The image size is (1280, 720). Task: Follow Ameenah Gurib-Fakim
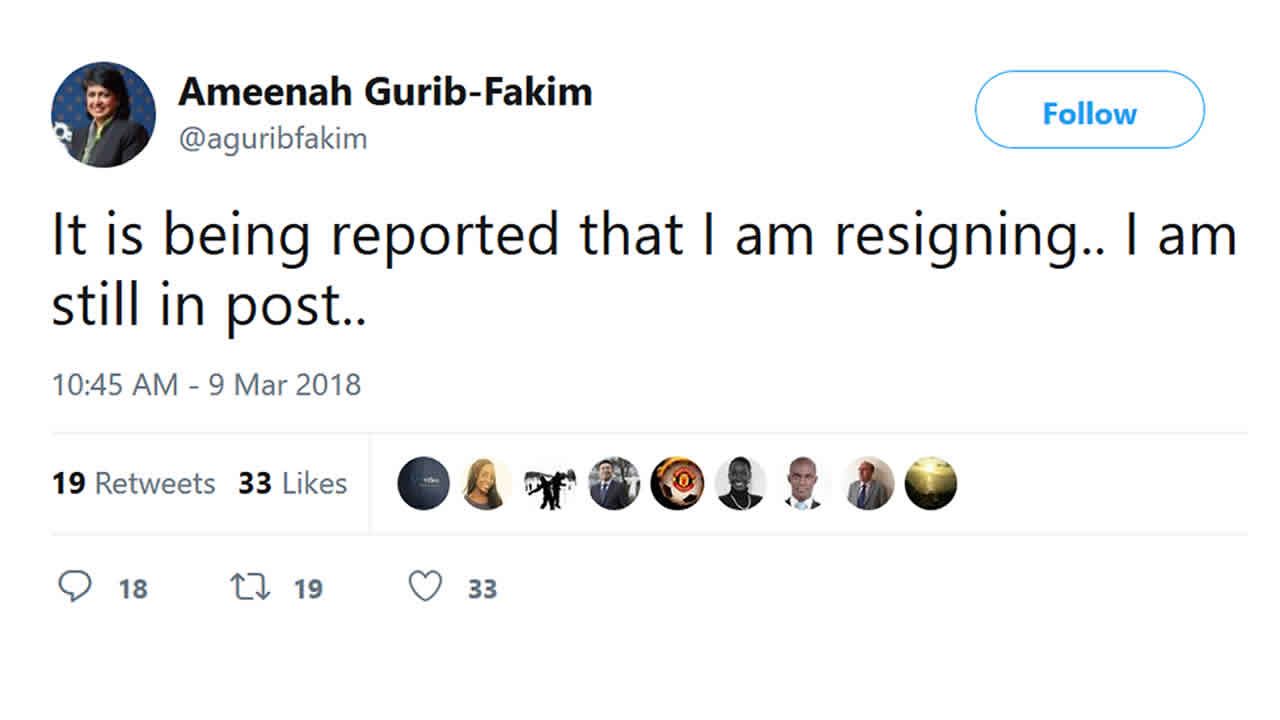tap(1089, 114)
